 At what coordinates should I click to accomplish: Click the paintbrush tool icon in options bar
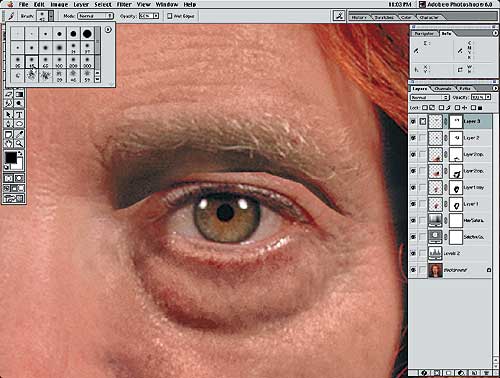tap(11, 16)
